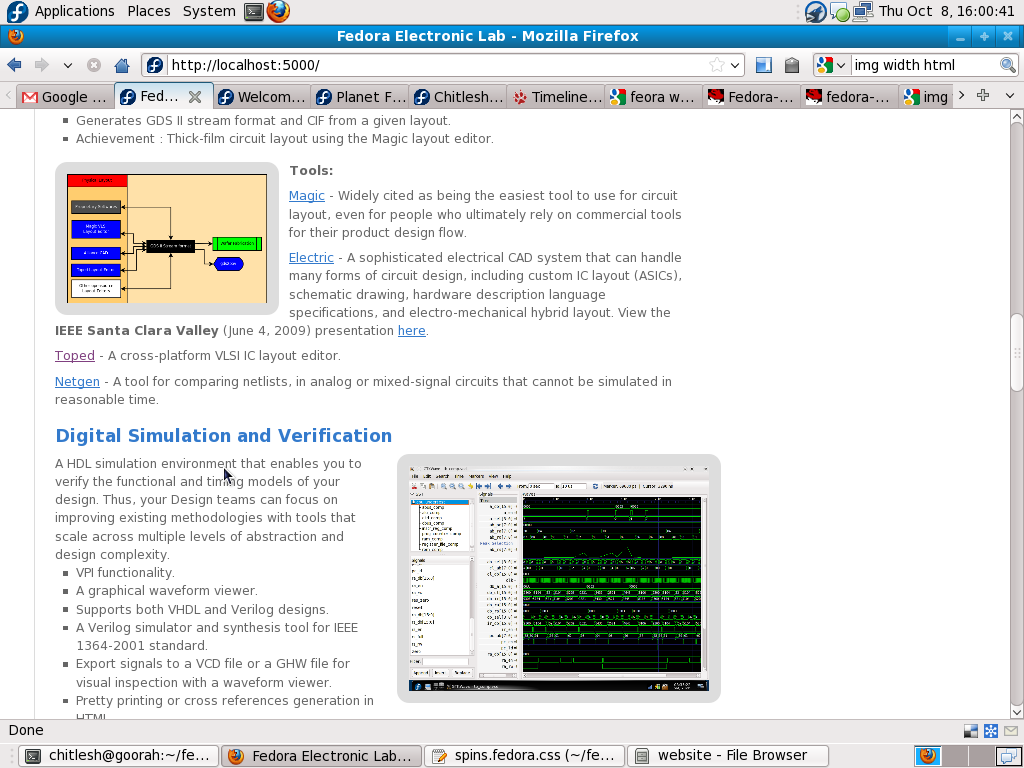Click the layout flow diagram image
The height and width of the screenshot is (768, 1024).
(167, 238)
